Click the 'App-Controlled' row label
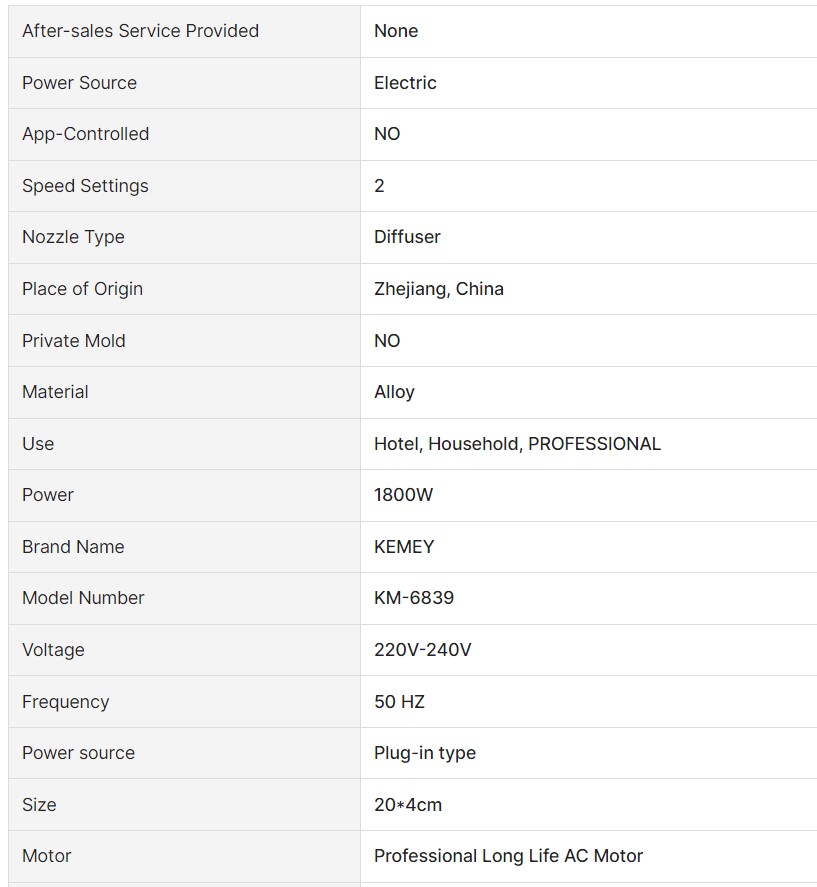The image size is (817, 887). (x=85, y=134)
